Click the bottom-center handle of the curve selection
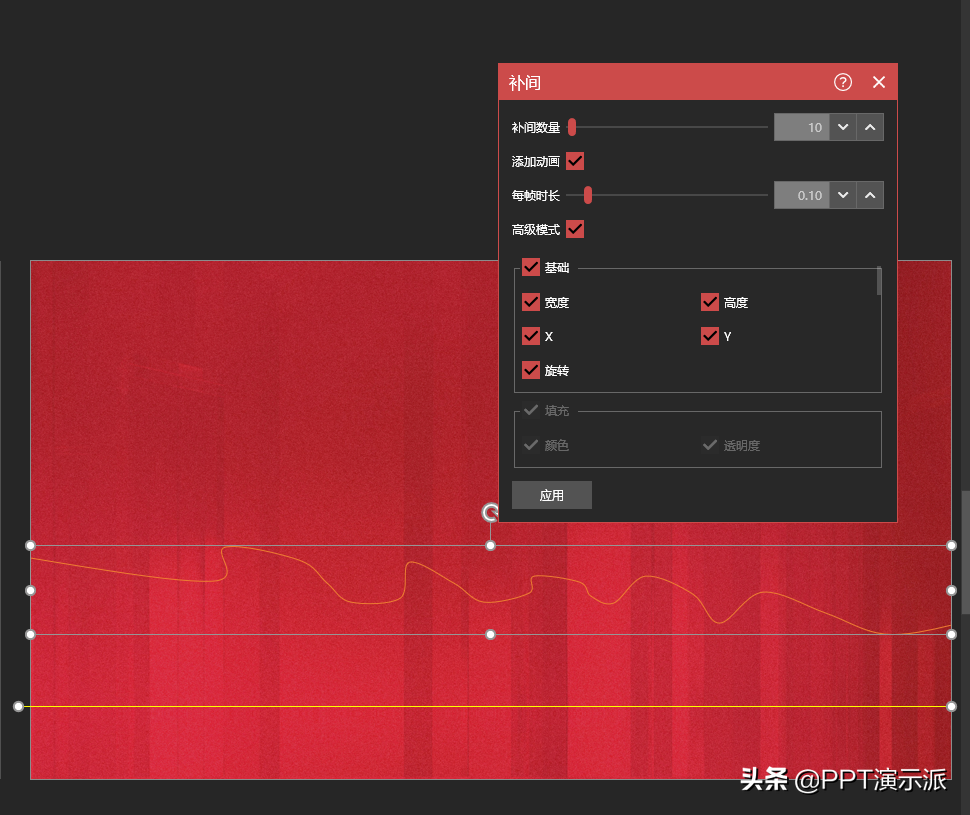The height and width of the screenshot is (815, 970). [490, 634]
